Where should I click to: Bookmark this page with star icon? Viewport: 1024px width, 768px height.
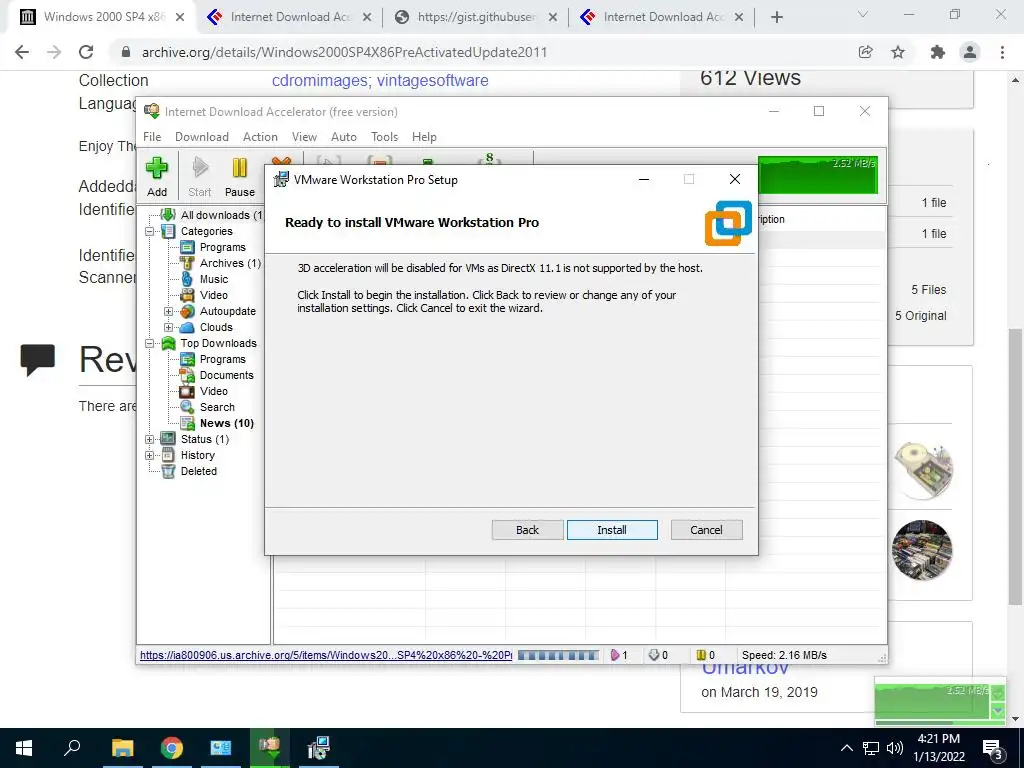pyautogui.click(x=898, y=52)
